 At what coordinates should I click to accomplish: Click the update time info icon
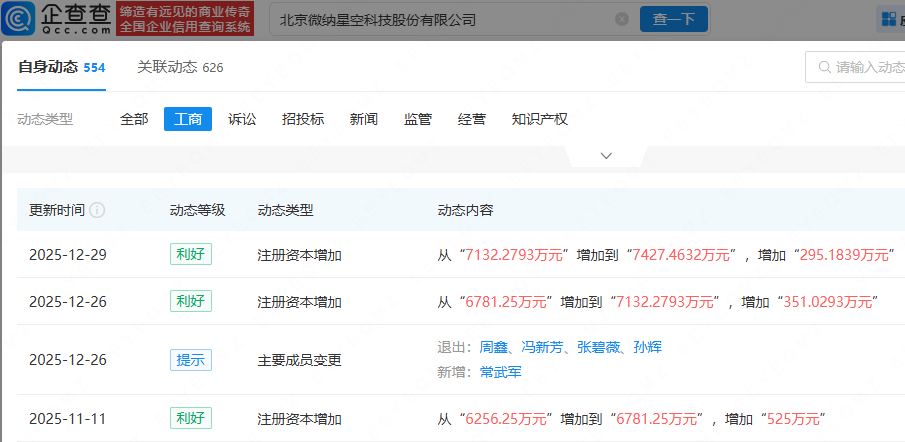(x=97, y=211)
